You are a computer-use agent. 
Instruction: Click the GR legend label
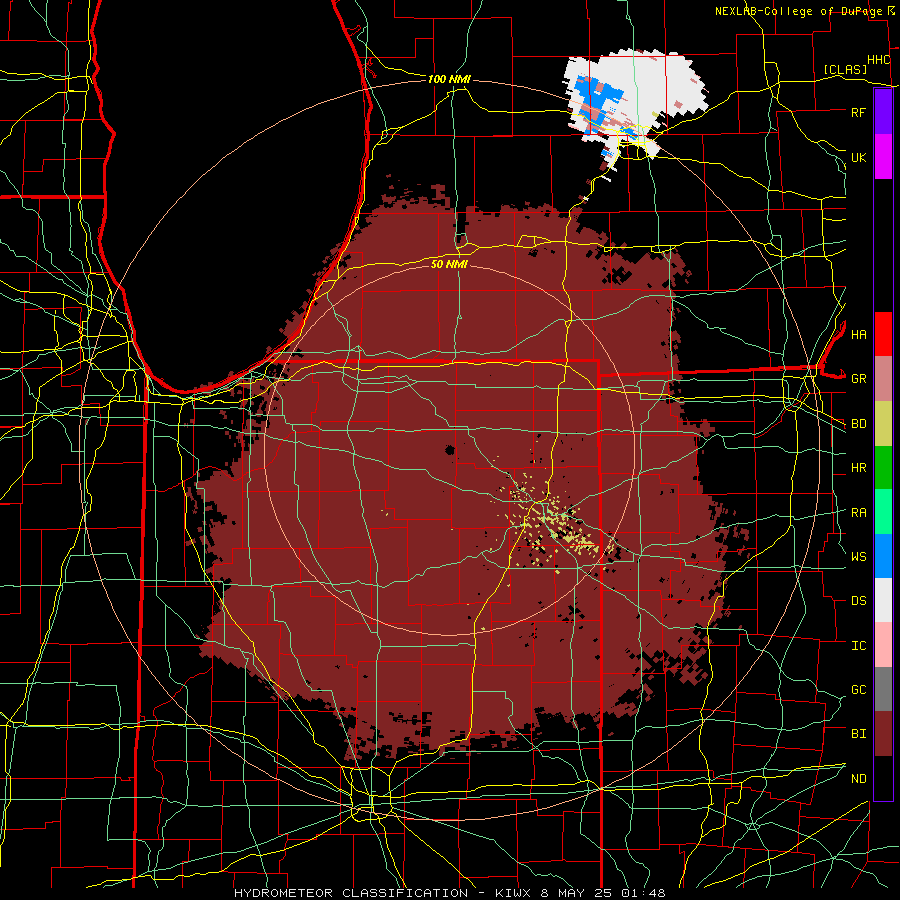858,379
